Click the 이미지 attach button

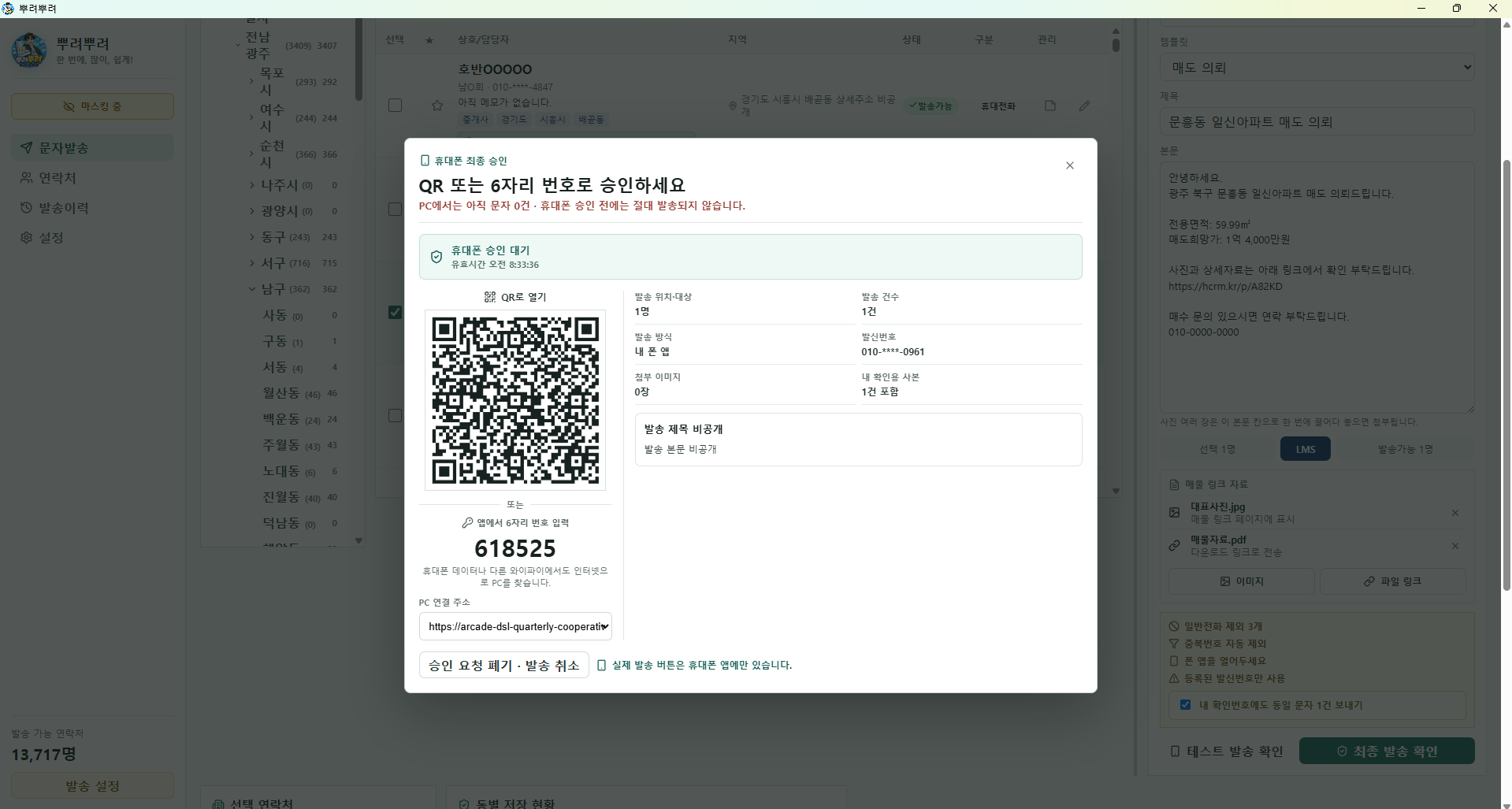coord(1241,581)
